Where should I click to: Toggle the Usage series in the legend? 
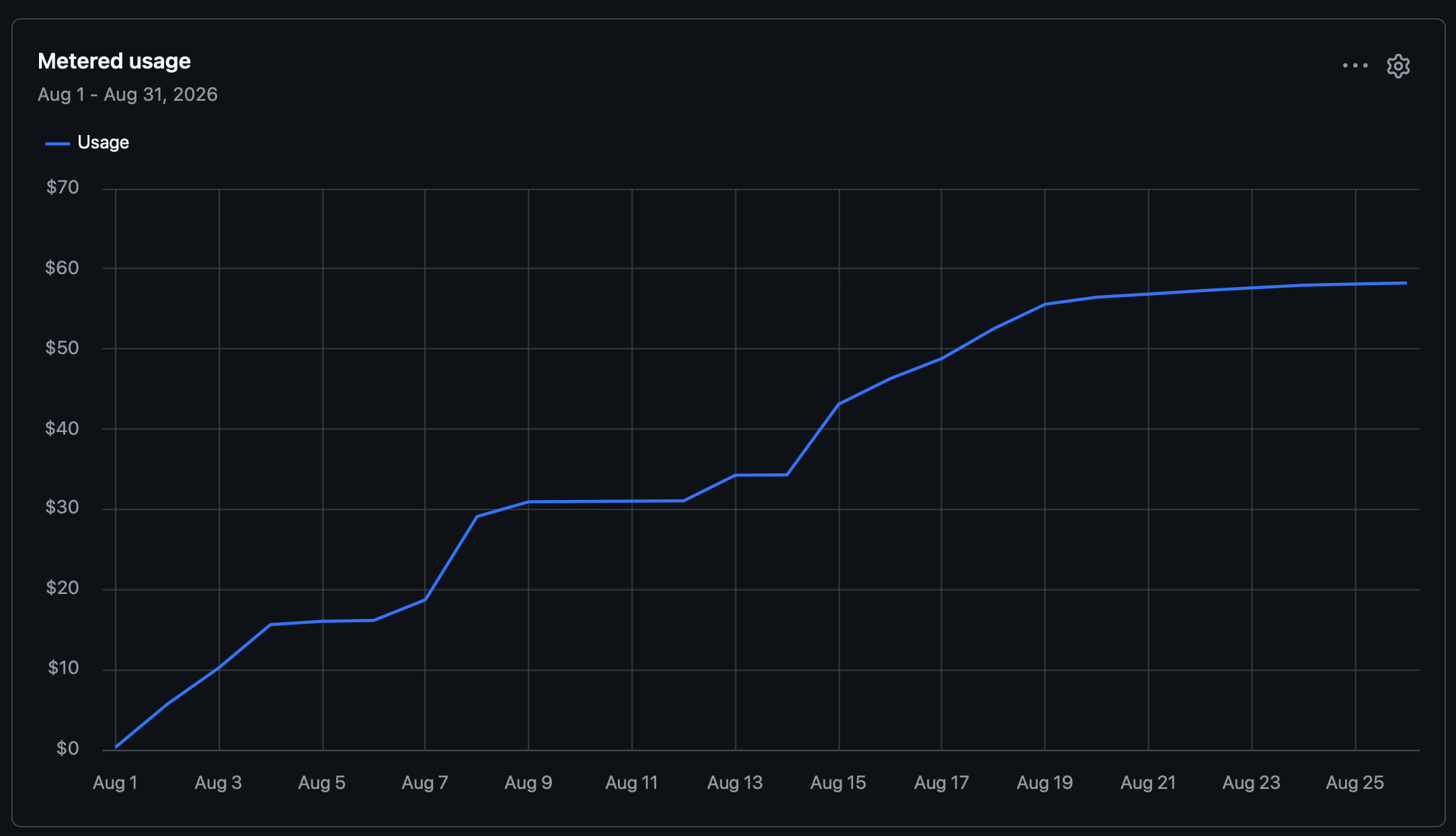(87, 142)
